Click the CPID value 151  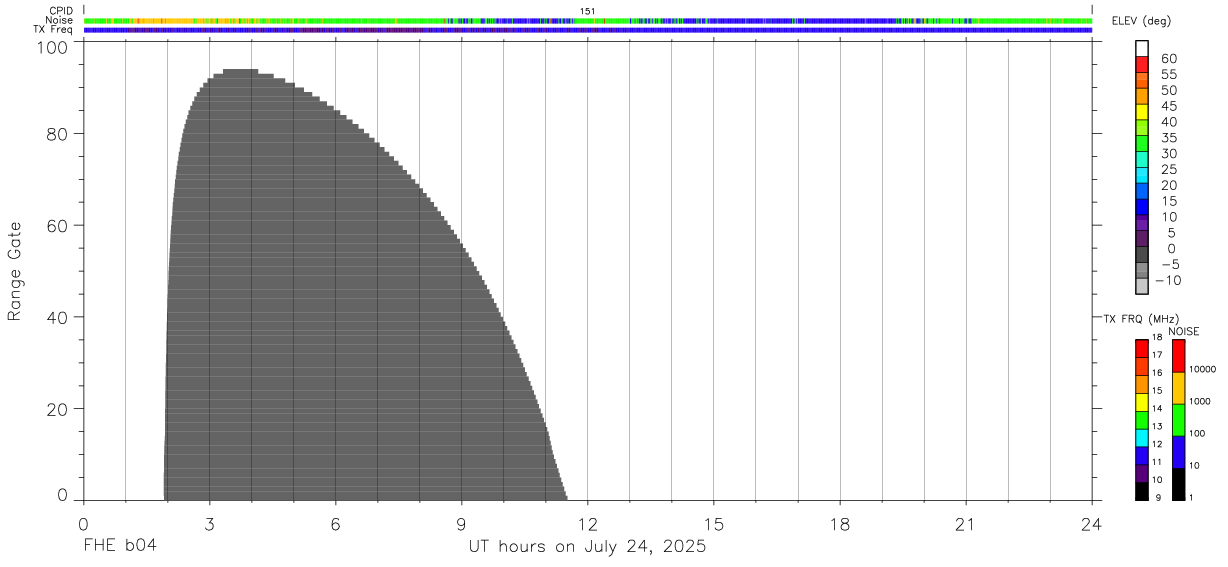(x=588, y=11)
